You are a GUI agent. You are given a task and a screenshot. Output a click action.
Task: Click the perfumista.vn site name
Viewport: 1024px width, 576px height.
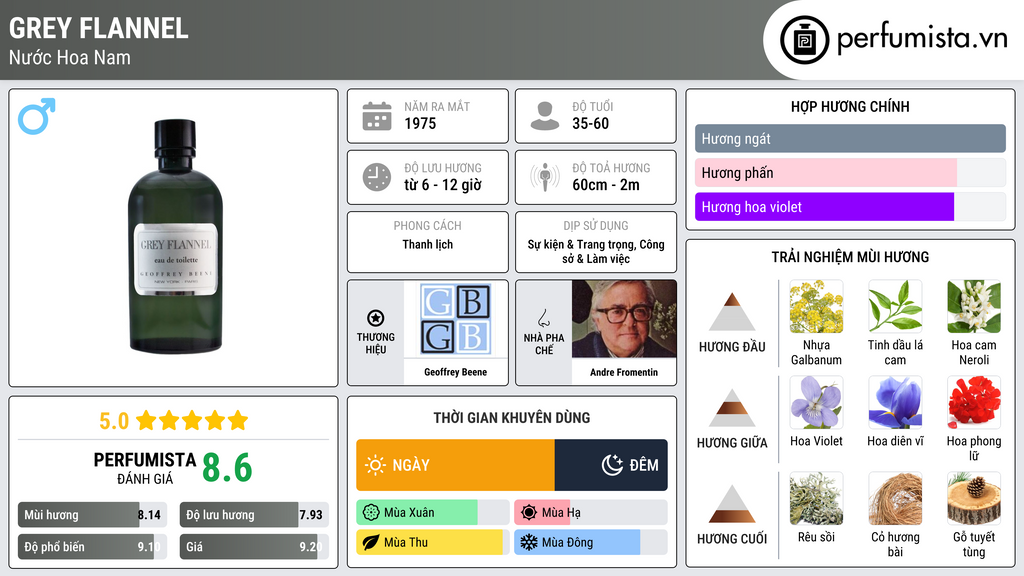coord(922,38)
